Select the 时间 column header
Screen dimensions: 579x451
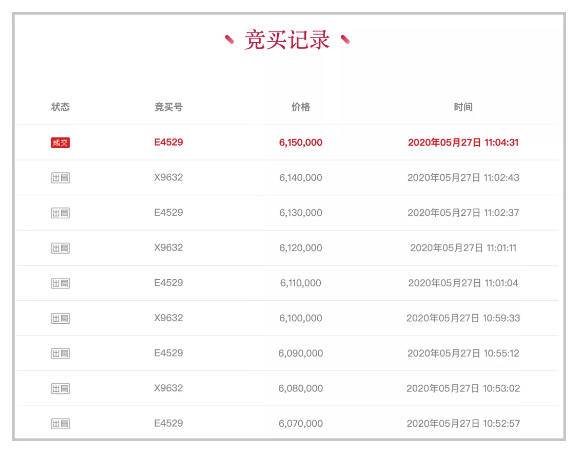[x=463, y=107]
